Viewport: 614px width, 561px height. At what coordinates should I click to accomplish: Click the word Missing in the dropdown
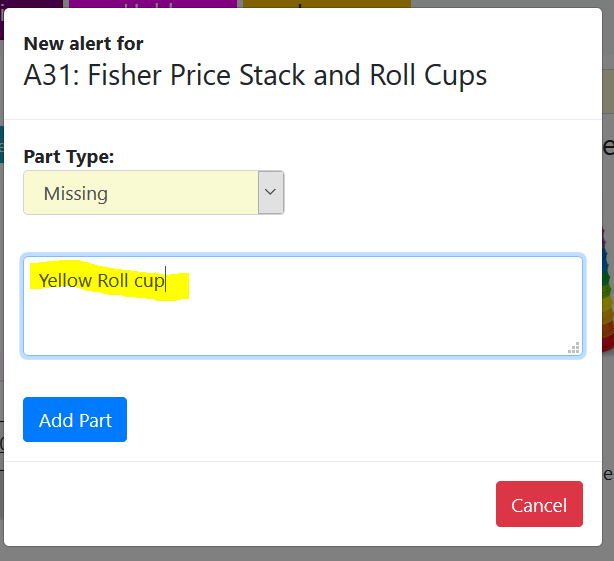click(x=76, y=193)
